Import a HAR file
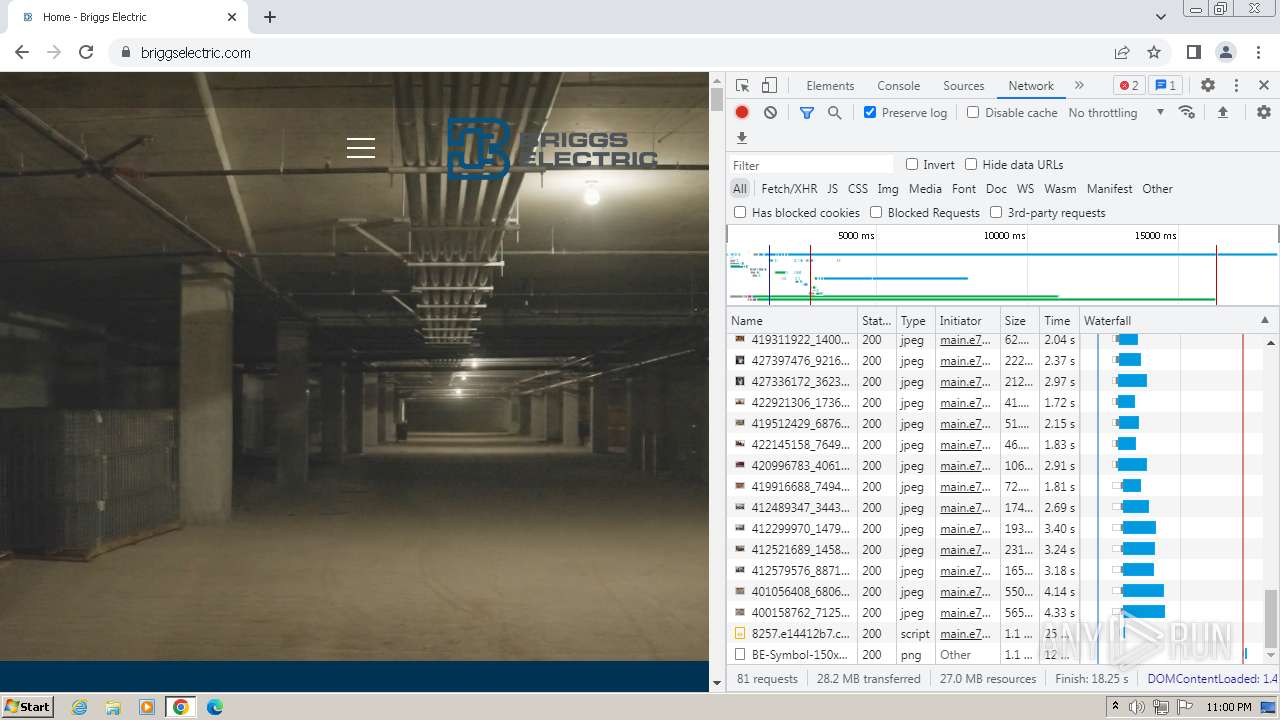 point(1223,112)
